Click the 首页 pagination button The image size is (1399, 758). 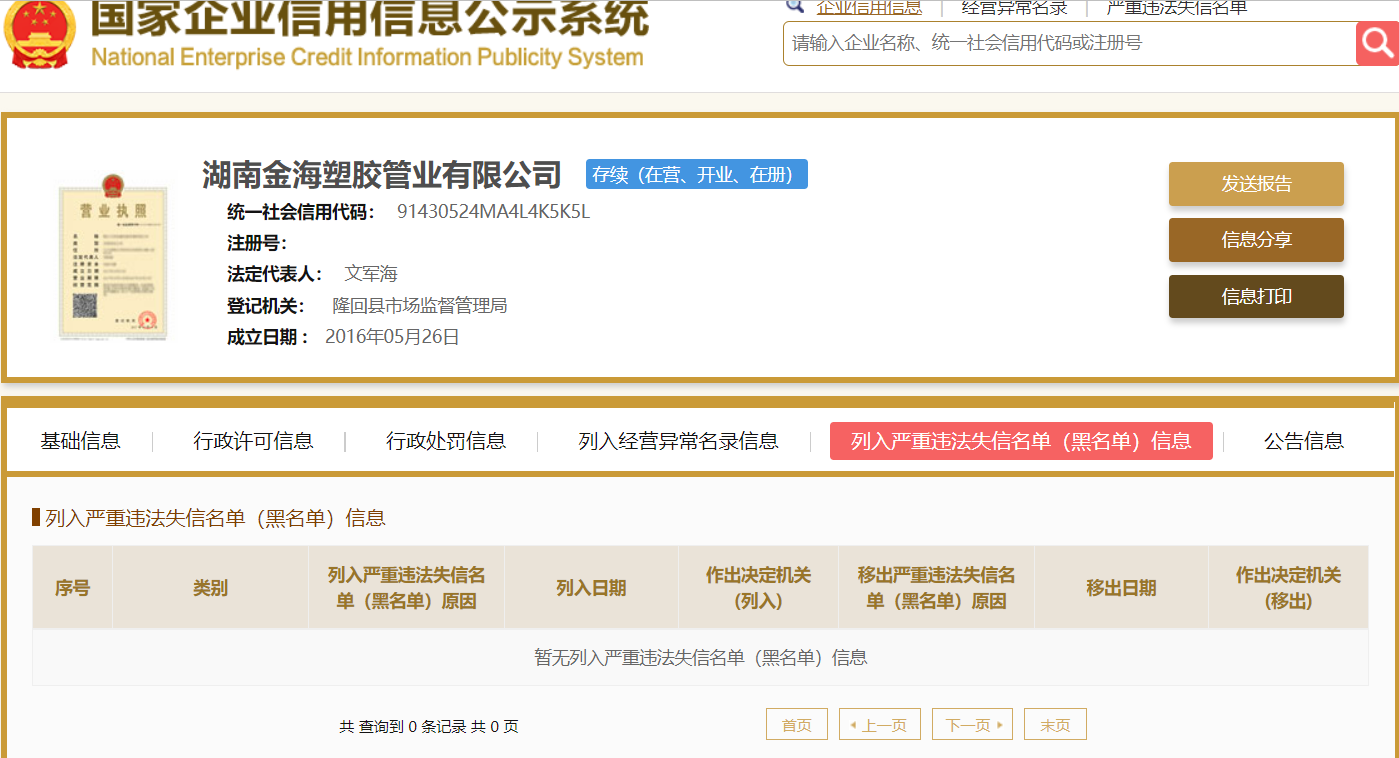(797, 725)
